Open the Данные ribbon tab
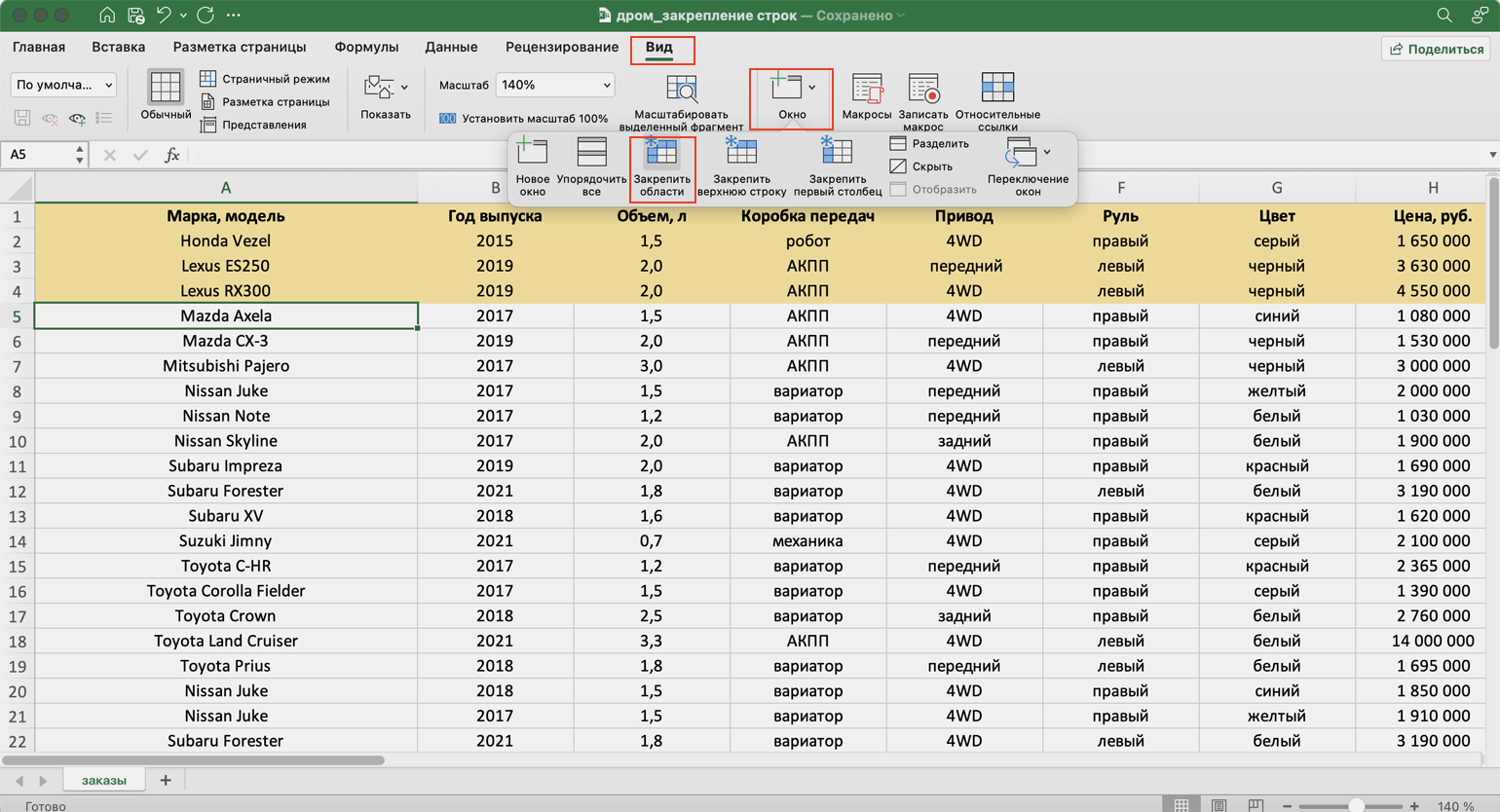 click(451, 47)
